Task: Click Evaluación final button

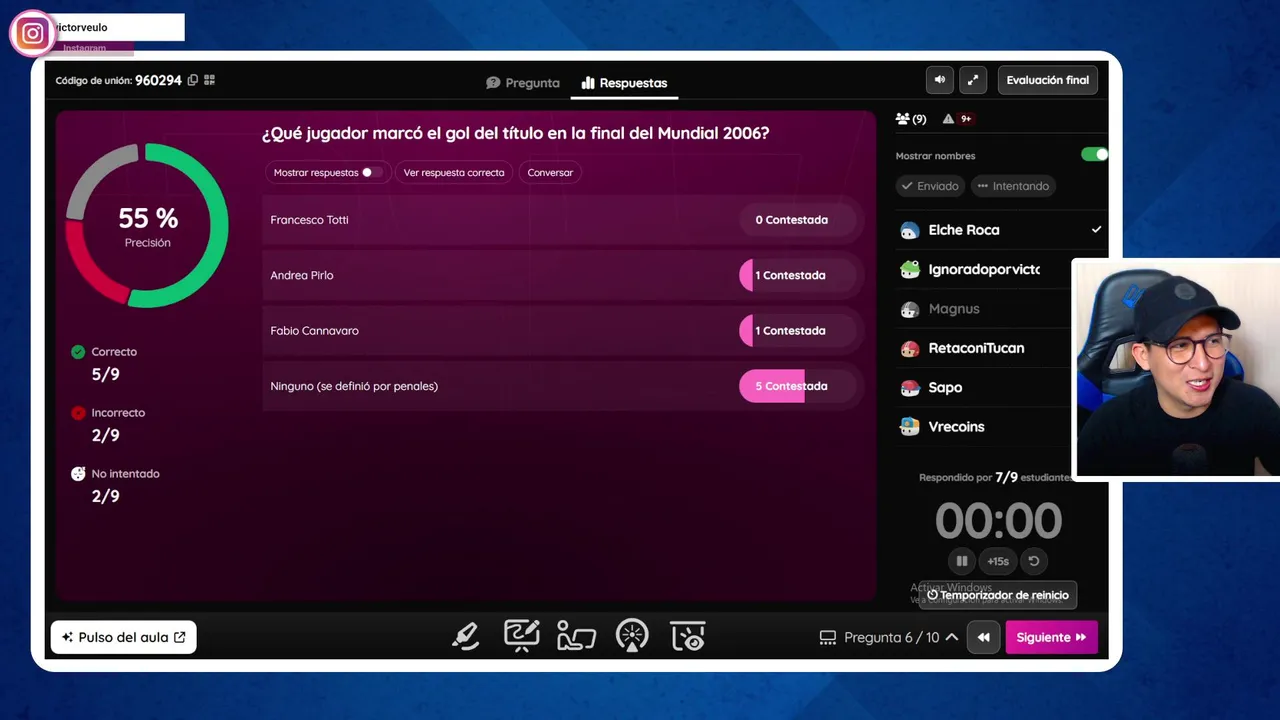Action: 1047,80
